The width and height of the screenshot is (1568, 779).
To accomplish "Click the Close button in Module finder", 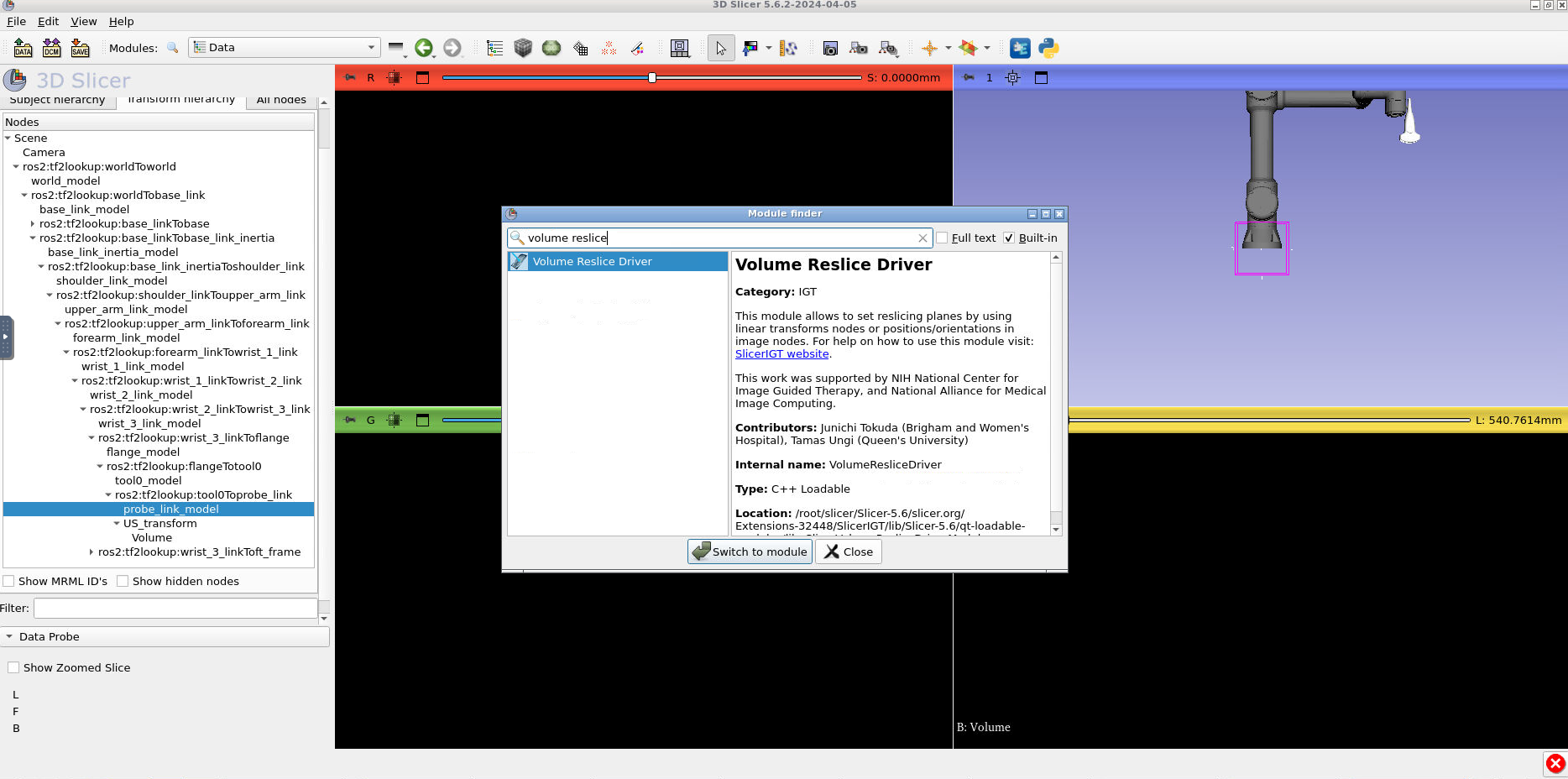I will (849, 552).
